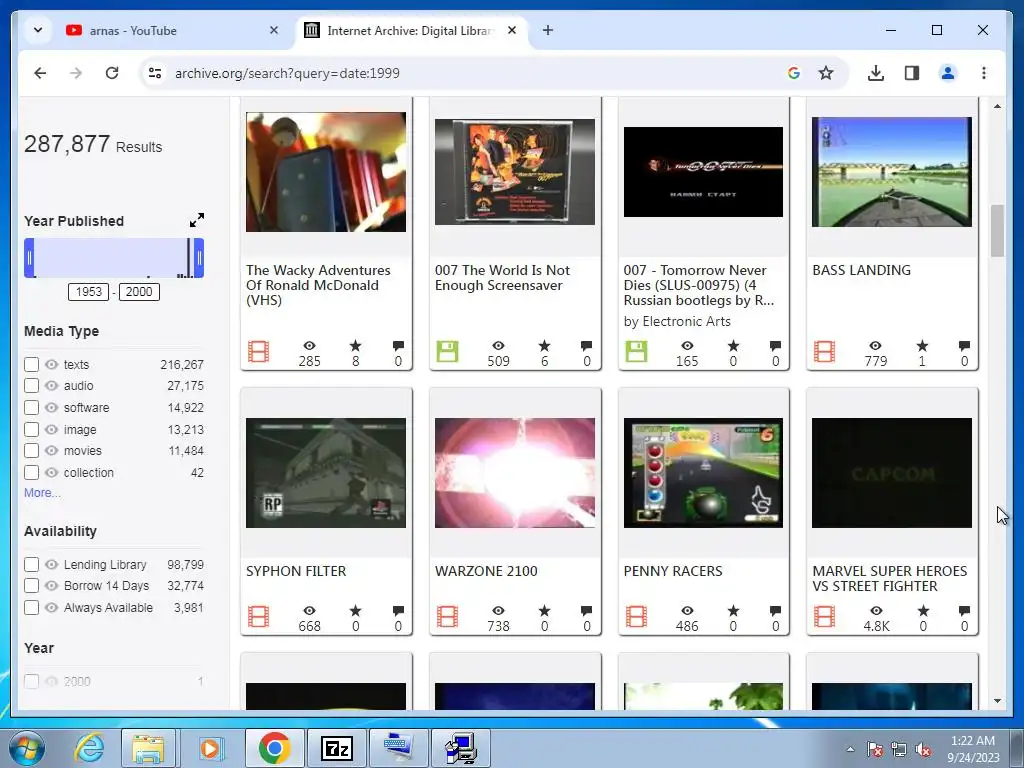Open Chrome three-dot menu
Screen dimensions: 1024x768
pyautogui.click(x=984, y=73)
